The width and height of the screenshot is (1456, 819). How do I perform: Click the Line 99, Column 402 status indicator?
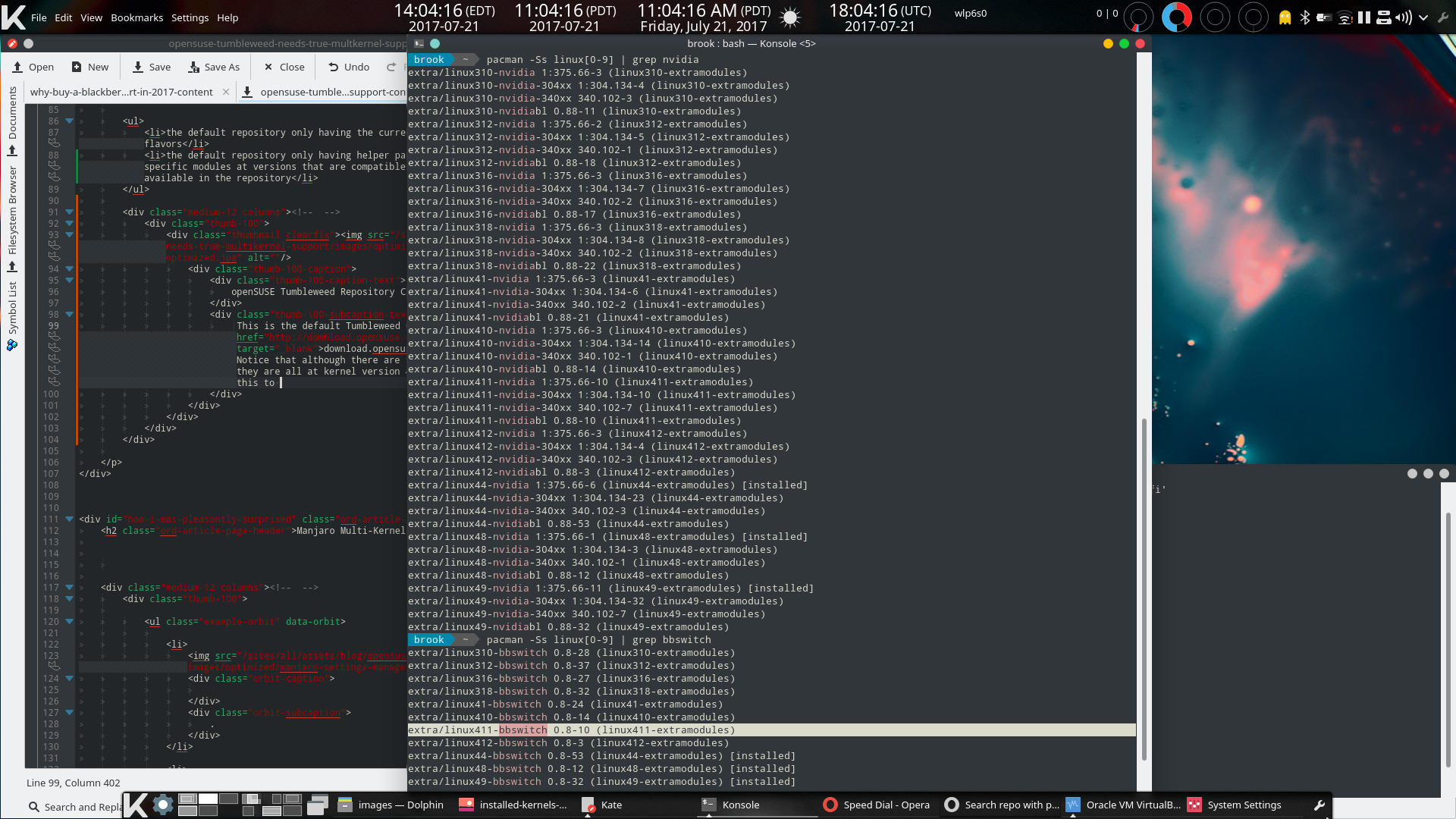coord(73,783)
